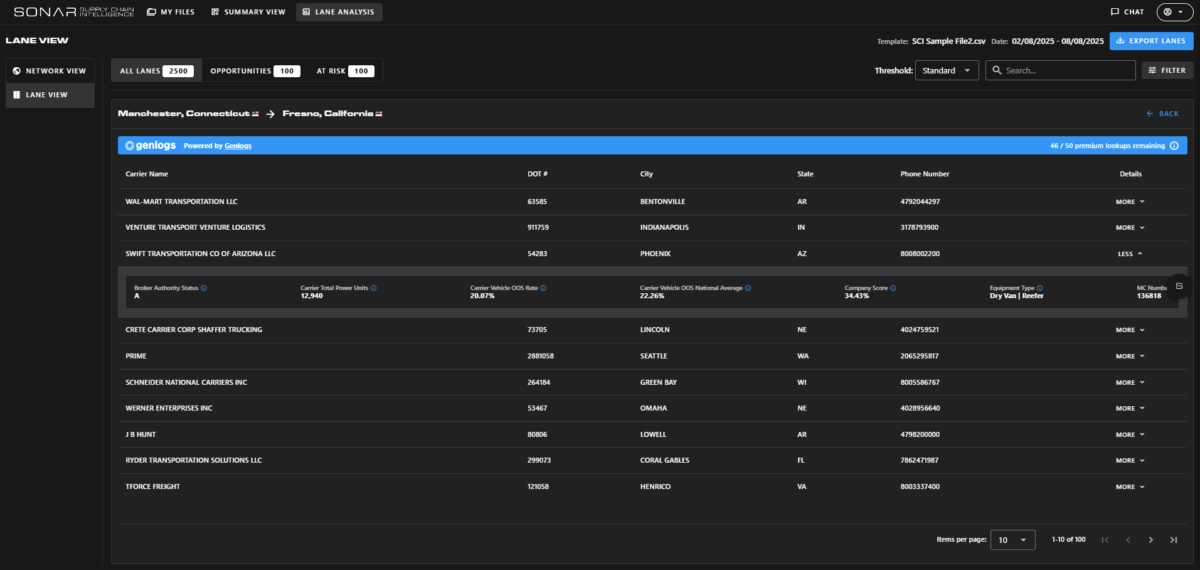Select the Lane Analysis tab
This screenshot has width=1200, height=570.
click(x=339, y=12)
